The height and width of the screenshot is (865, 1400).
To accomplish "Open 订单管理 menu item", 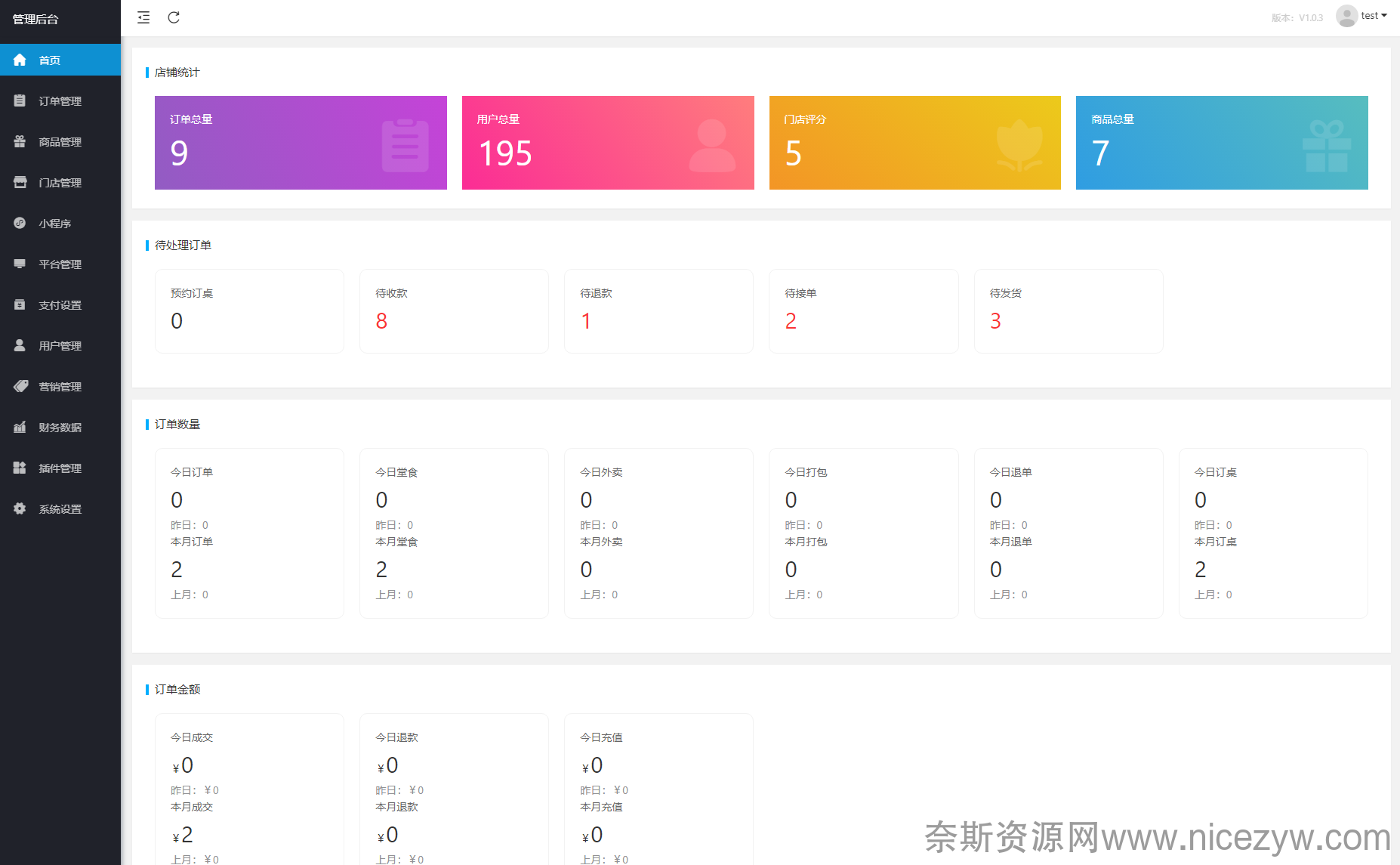I will tap(60, 100).
